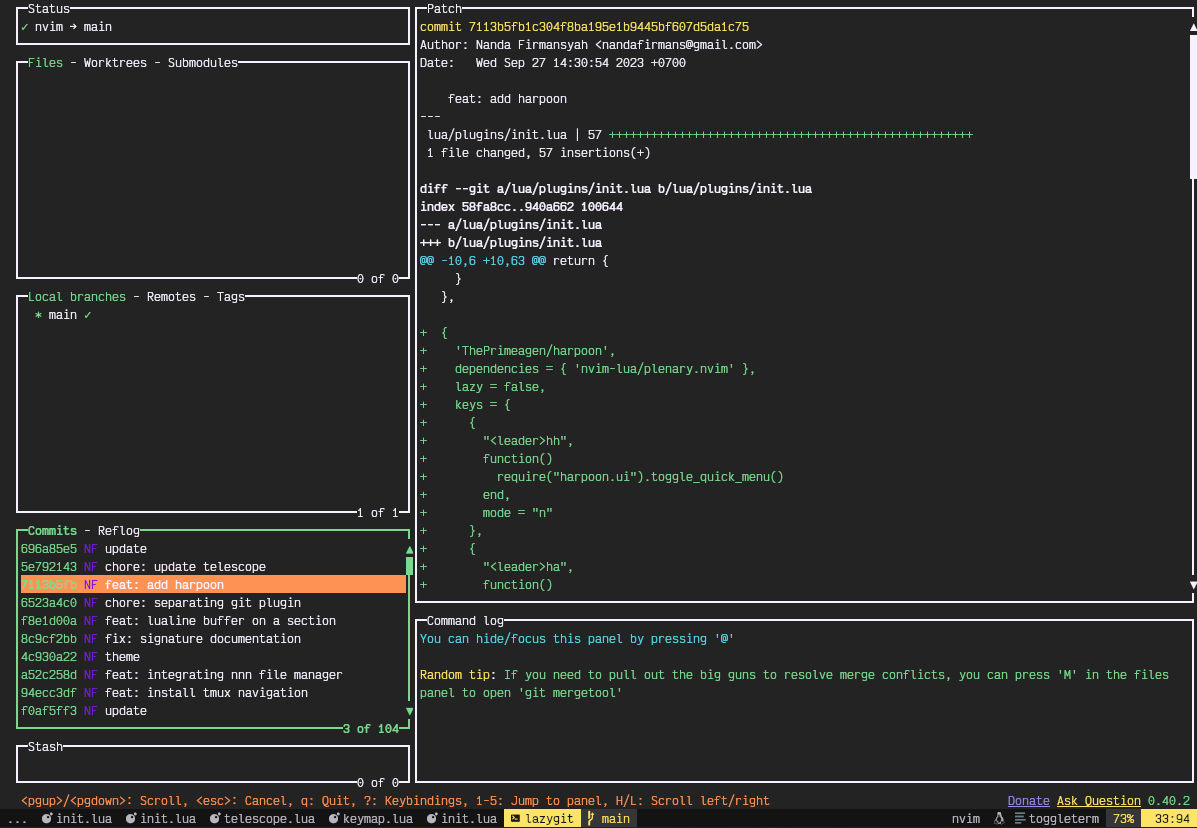Click the '3 of 104' commit counter
Image resolution: width=1197 pixels, height=828 pixels.
click(x=370, y=729)
